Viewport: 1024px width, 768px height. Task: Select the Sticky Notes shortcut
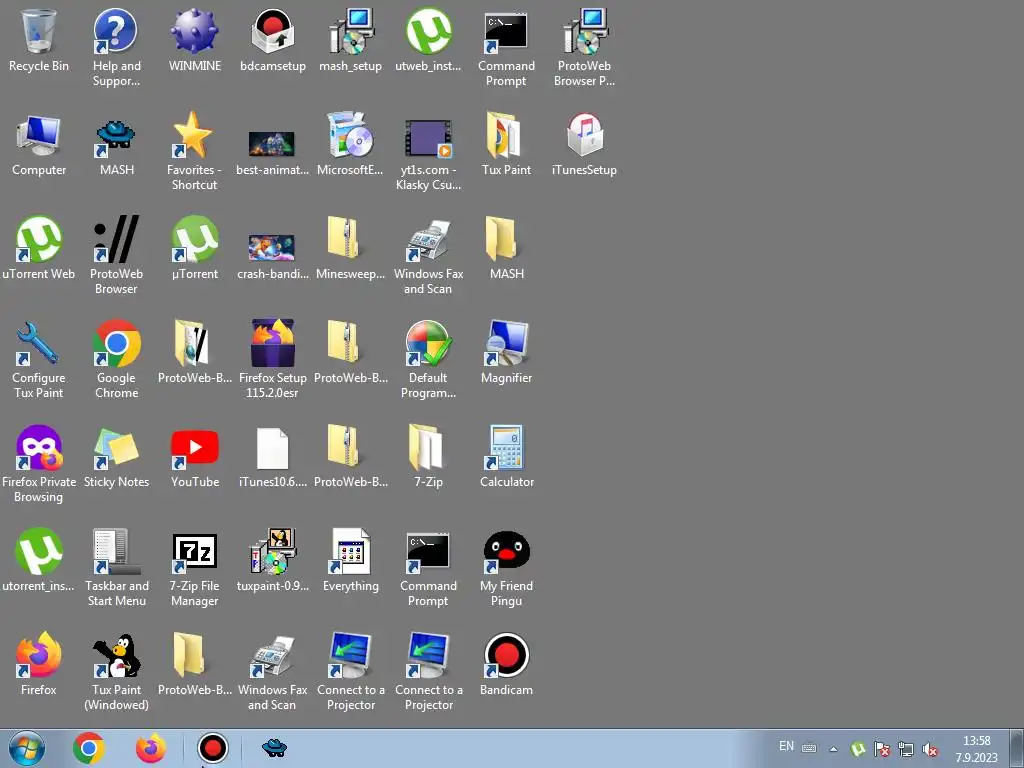coord(116,447)
